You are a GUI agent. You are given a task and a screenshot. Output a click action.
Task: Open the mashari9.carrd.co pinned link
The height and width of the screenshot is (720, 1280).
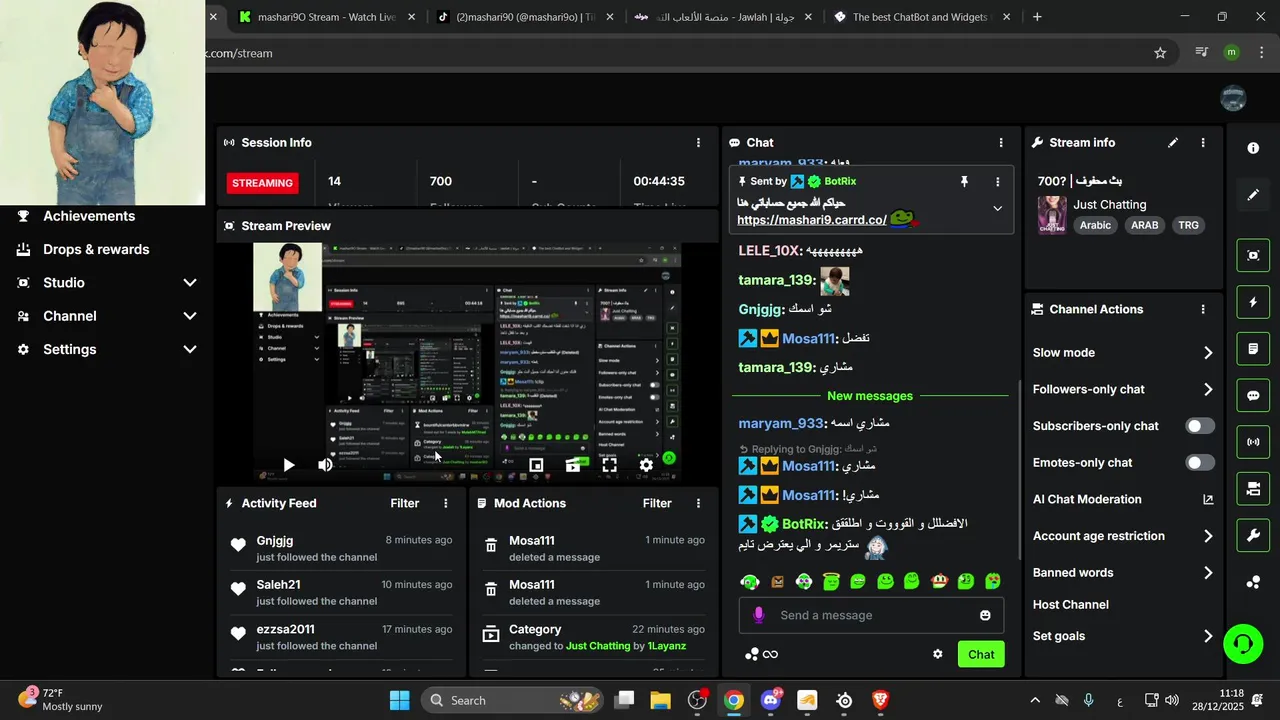pyautogui.click(x=811, y=220)
